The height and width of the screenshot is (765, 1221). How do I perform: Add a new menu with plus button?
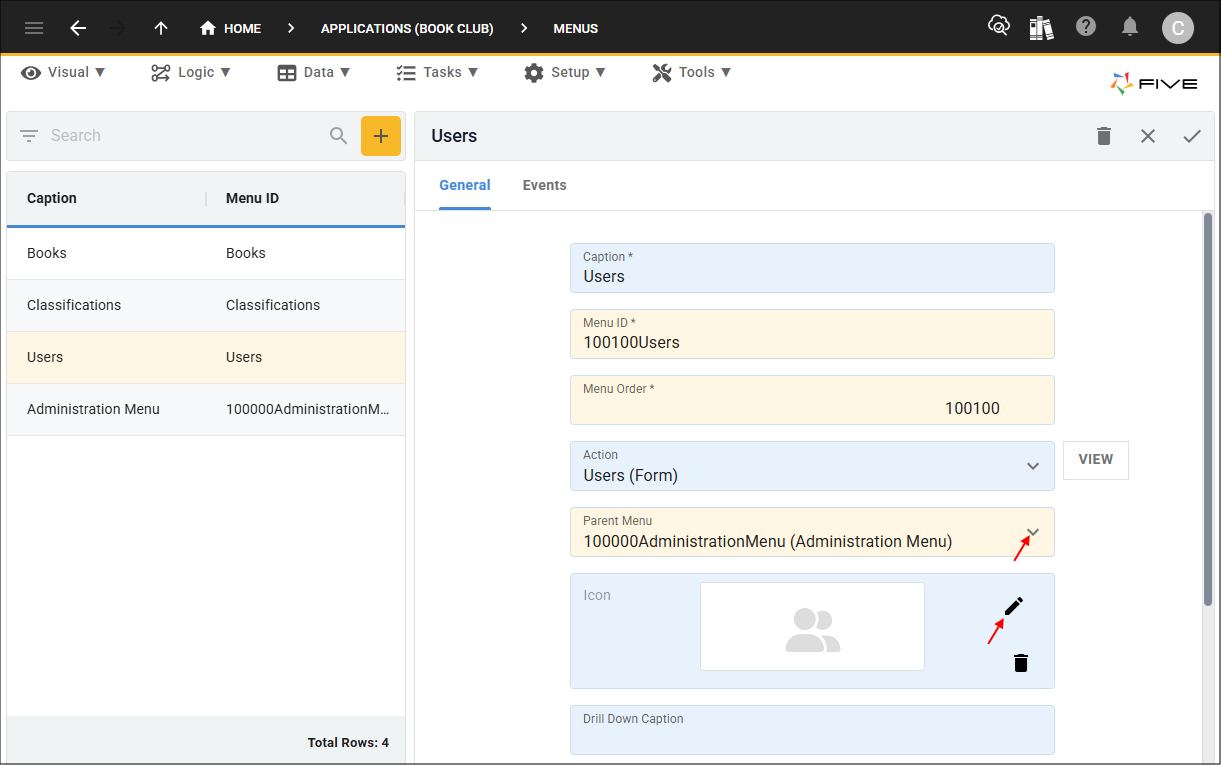coord(381,136)
